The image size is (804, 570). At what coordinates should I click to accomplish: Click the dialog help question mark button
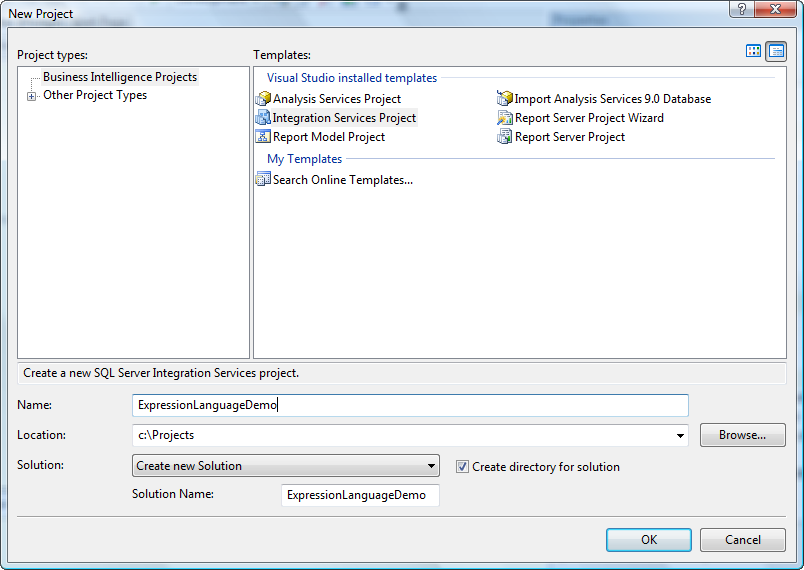pos(742,9)
